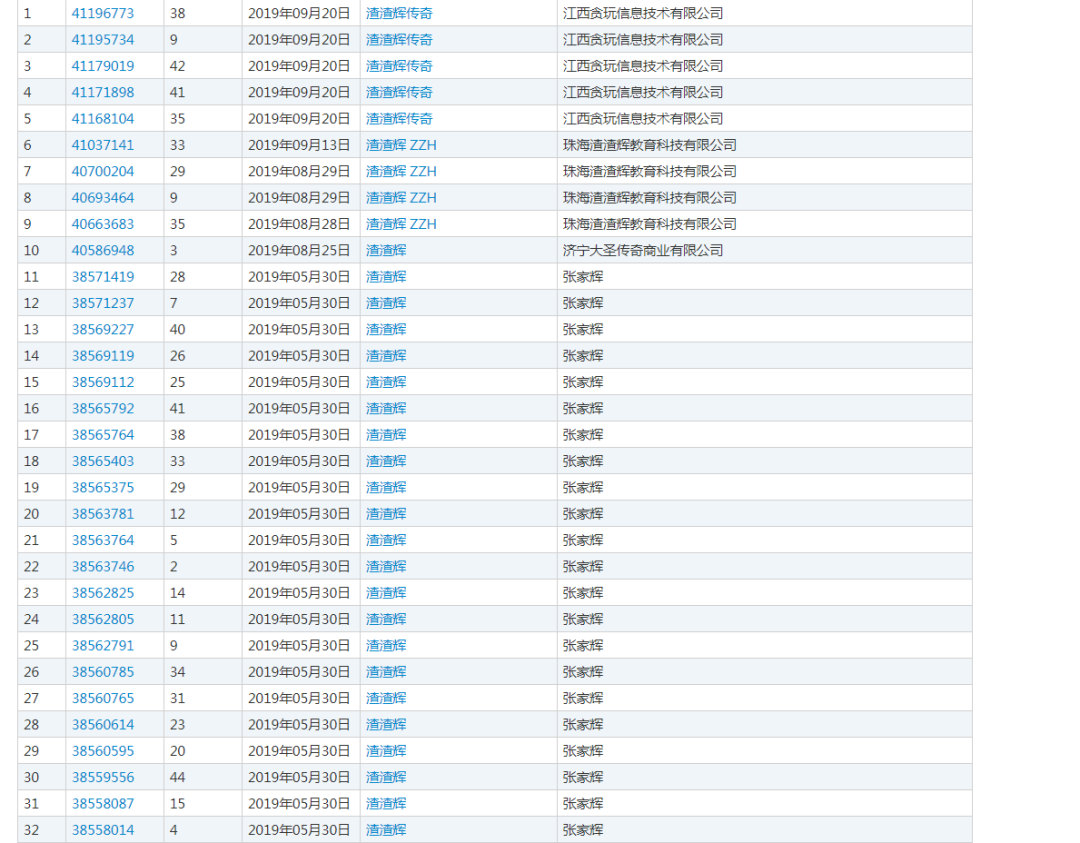Open 渣渣辉 trademark in row 10

pyautogui.click(x=386, y=251)
